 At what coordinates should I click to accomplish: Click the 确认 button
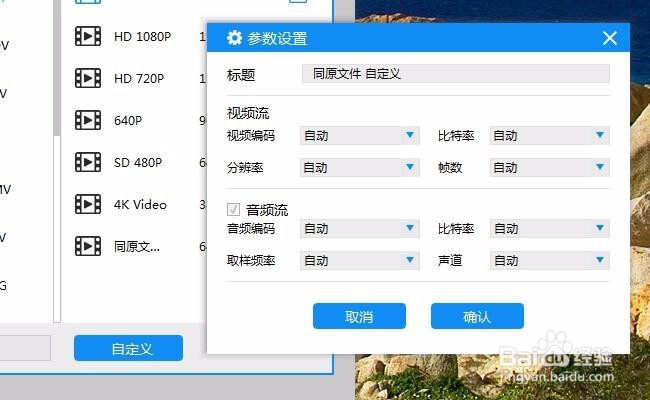point(477,316)
